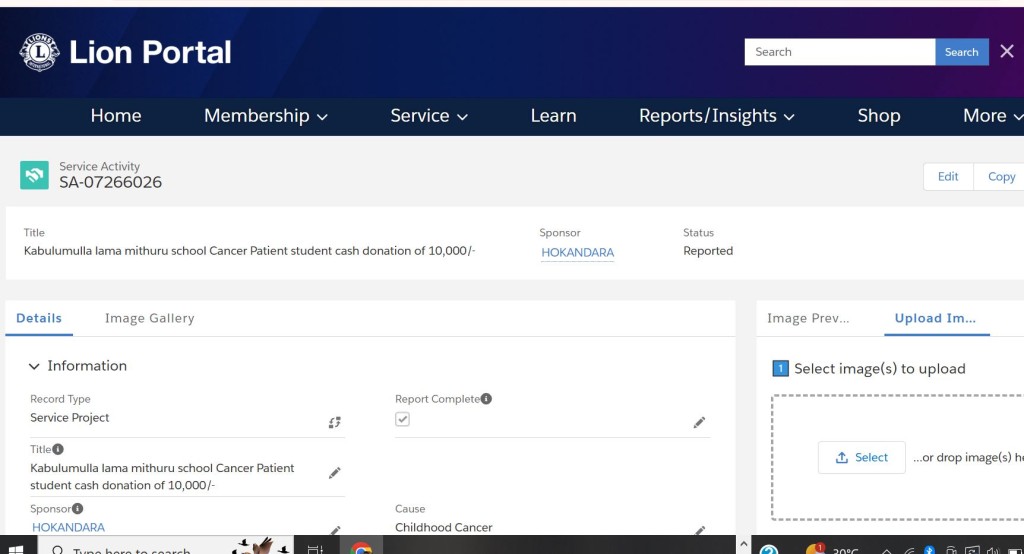Open the Learn menu item
Viewport: 1024px width, 554px height.
tap(553, 116)
